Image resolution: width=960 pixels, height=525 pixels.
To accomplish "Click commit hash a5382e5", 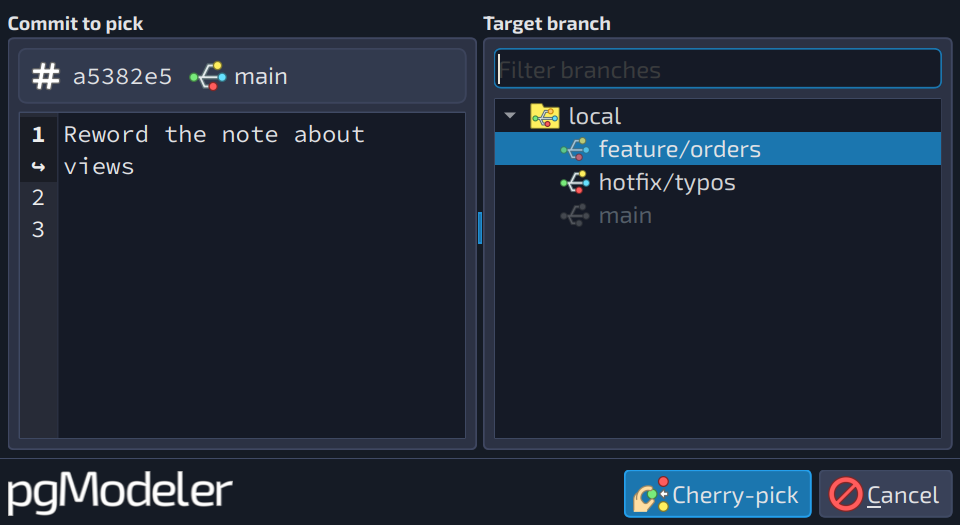I will coord(122,76).
